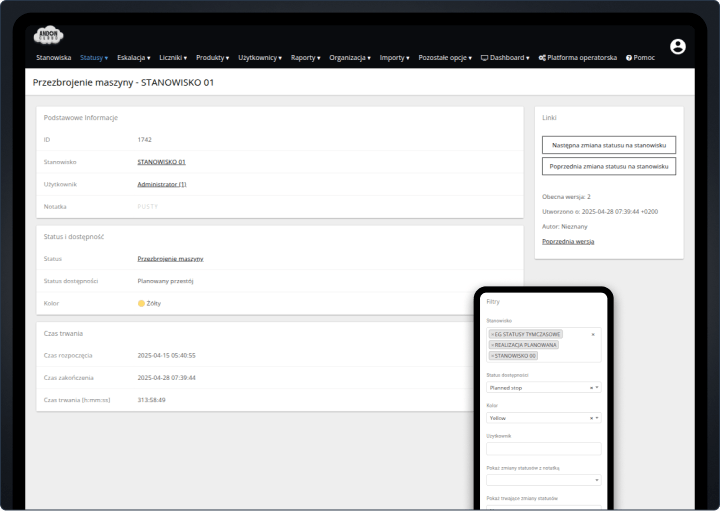Click end time 2025-04-28 07:39:44
The height and width of the screenshot is (511, 720).
[166, 378]
